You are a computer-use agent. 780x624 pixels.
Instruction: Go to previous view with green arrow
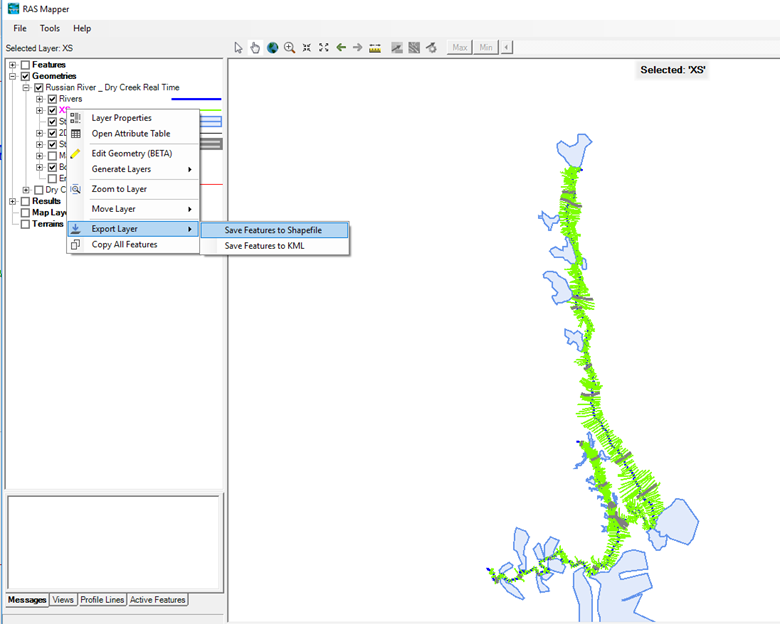coord(341,47)
